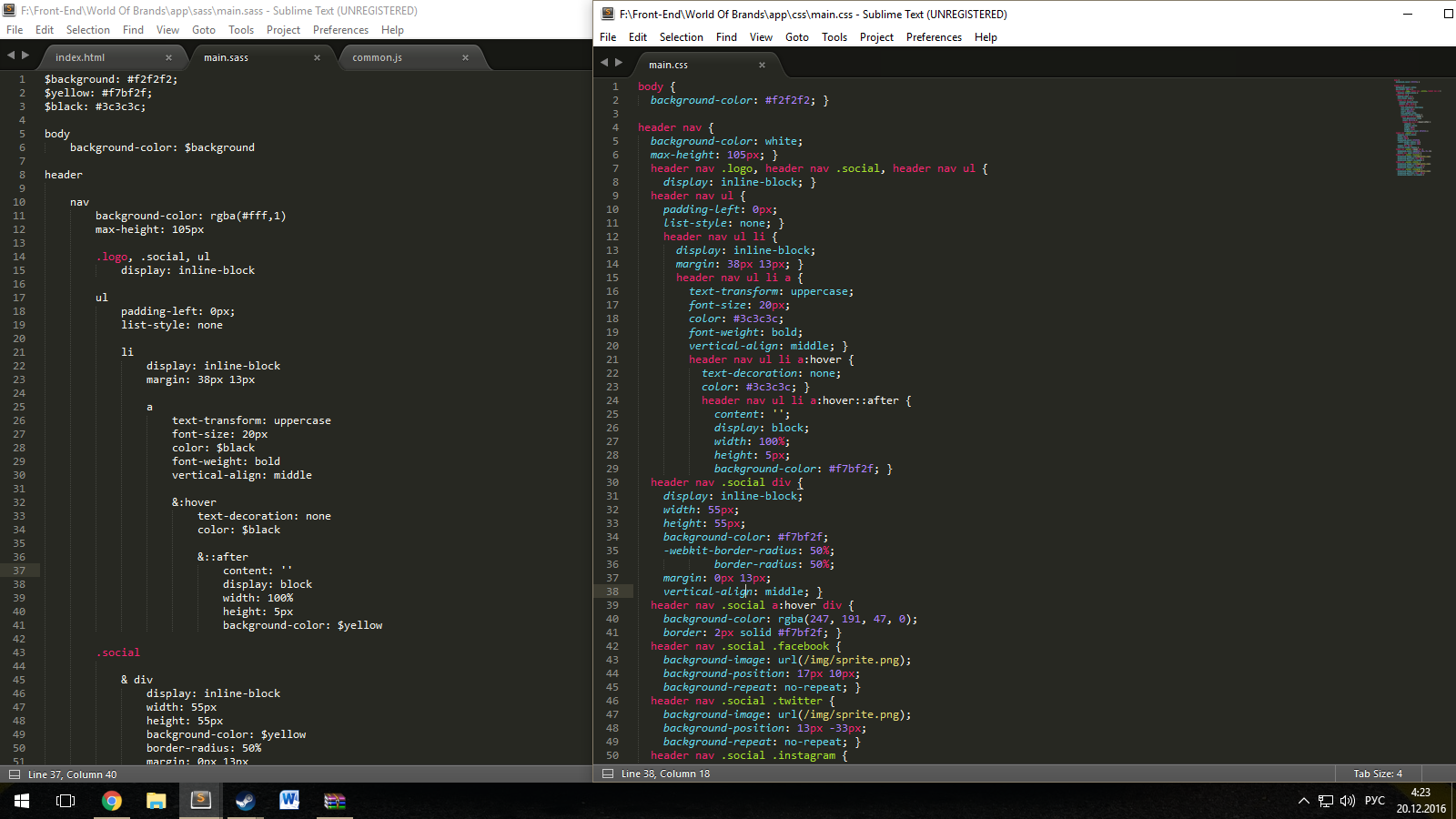Switch to common.js tab
This screenshot has height=819, width=1456.
(x=377, y=57)
